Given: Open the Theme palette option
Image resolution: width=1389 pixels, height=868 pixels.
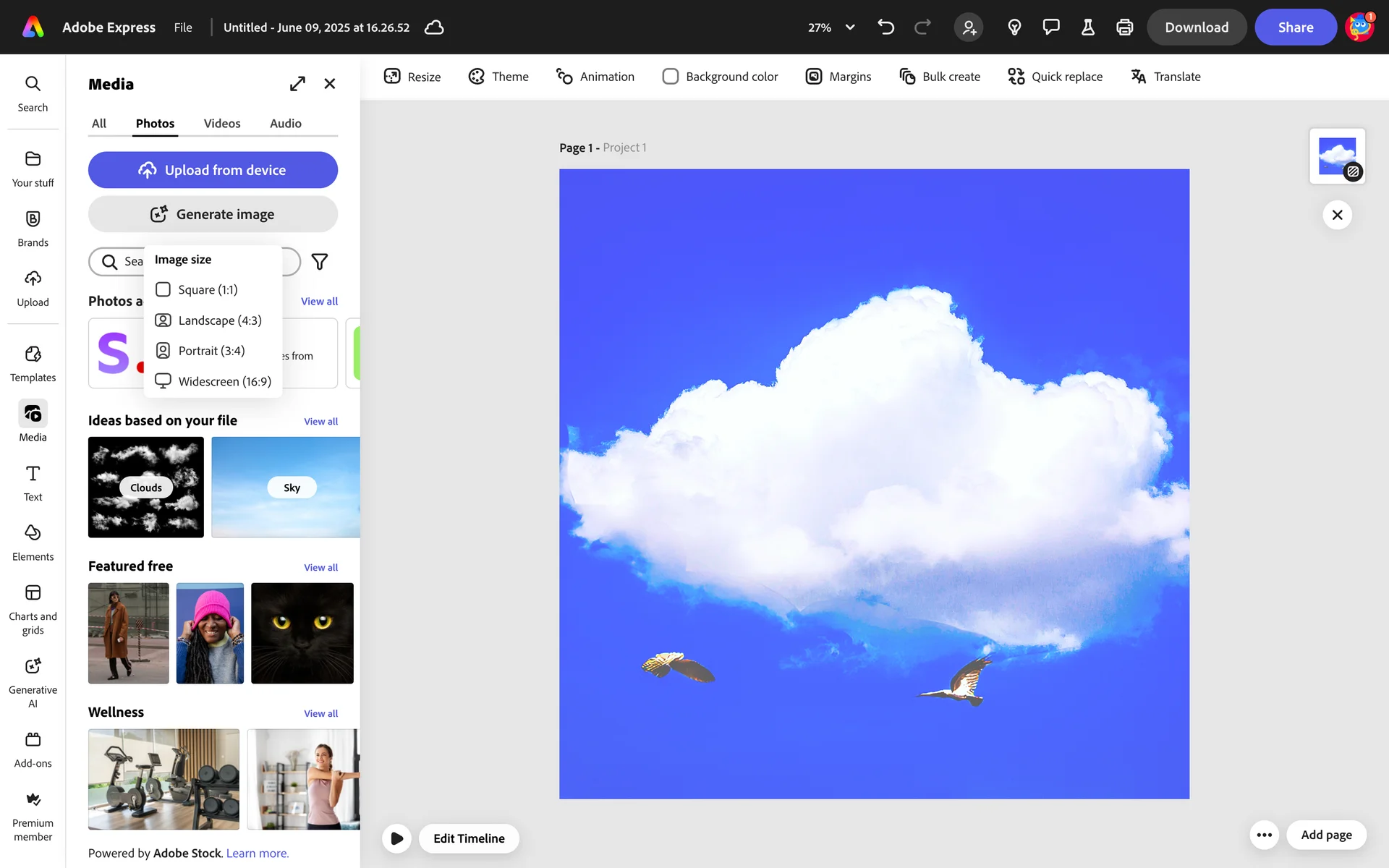Looking at the screenshot, I should (x=498, y=77).
